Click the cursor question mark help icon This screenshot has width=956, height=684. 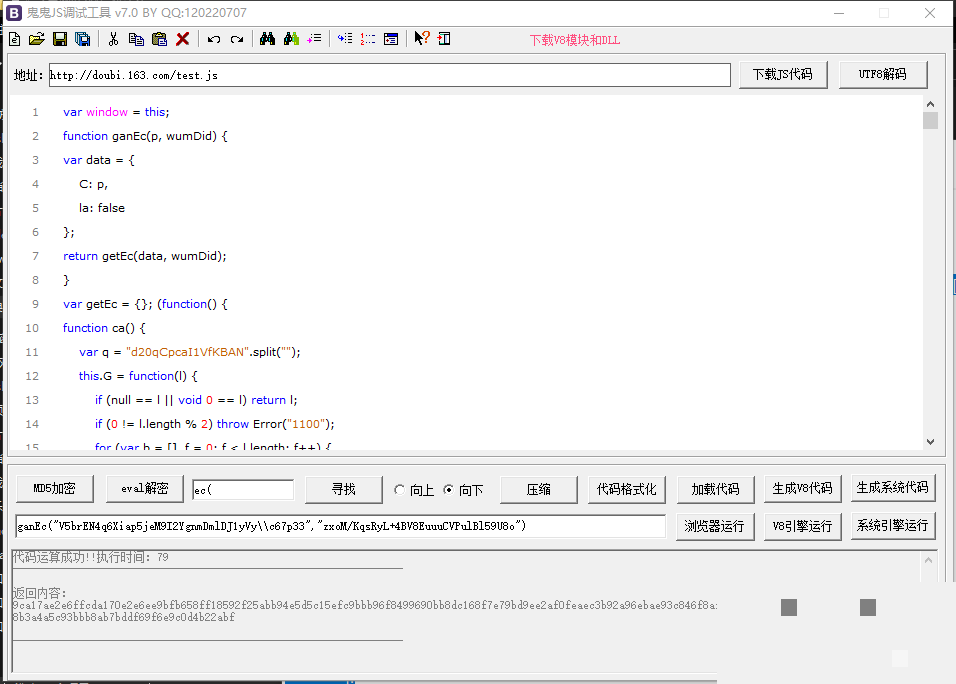pyautogui.click(x=422, y=39)
